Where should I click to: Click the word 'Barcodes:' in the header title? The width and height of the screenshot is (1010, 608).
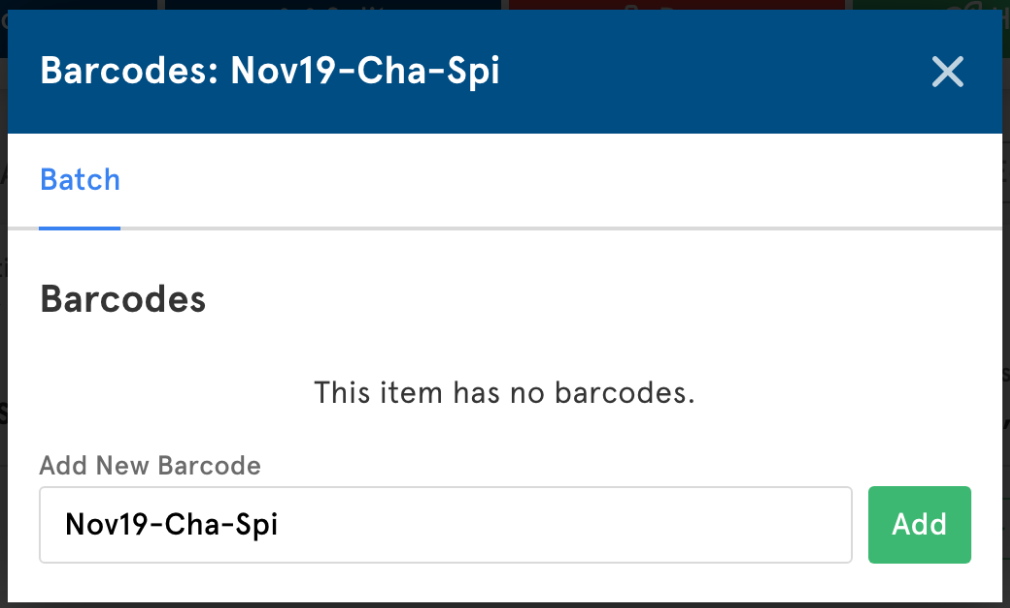pyautogui.click(x=129, y=71)
